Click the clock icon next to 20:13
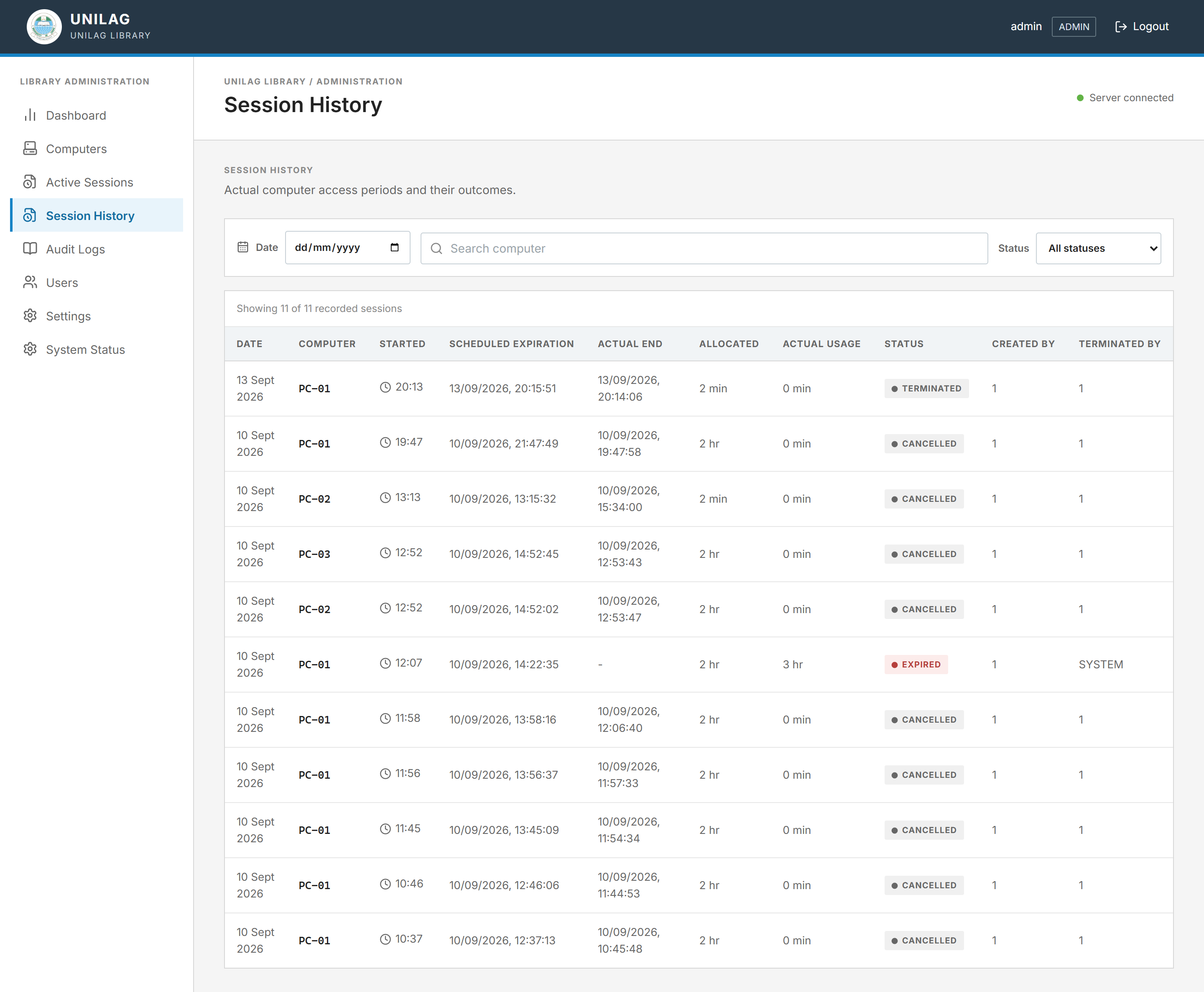The image size is (1204, 992). coord(385,387)
